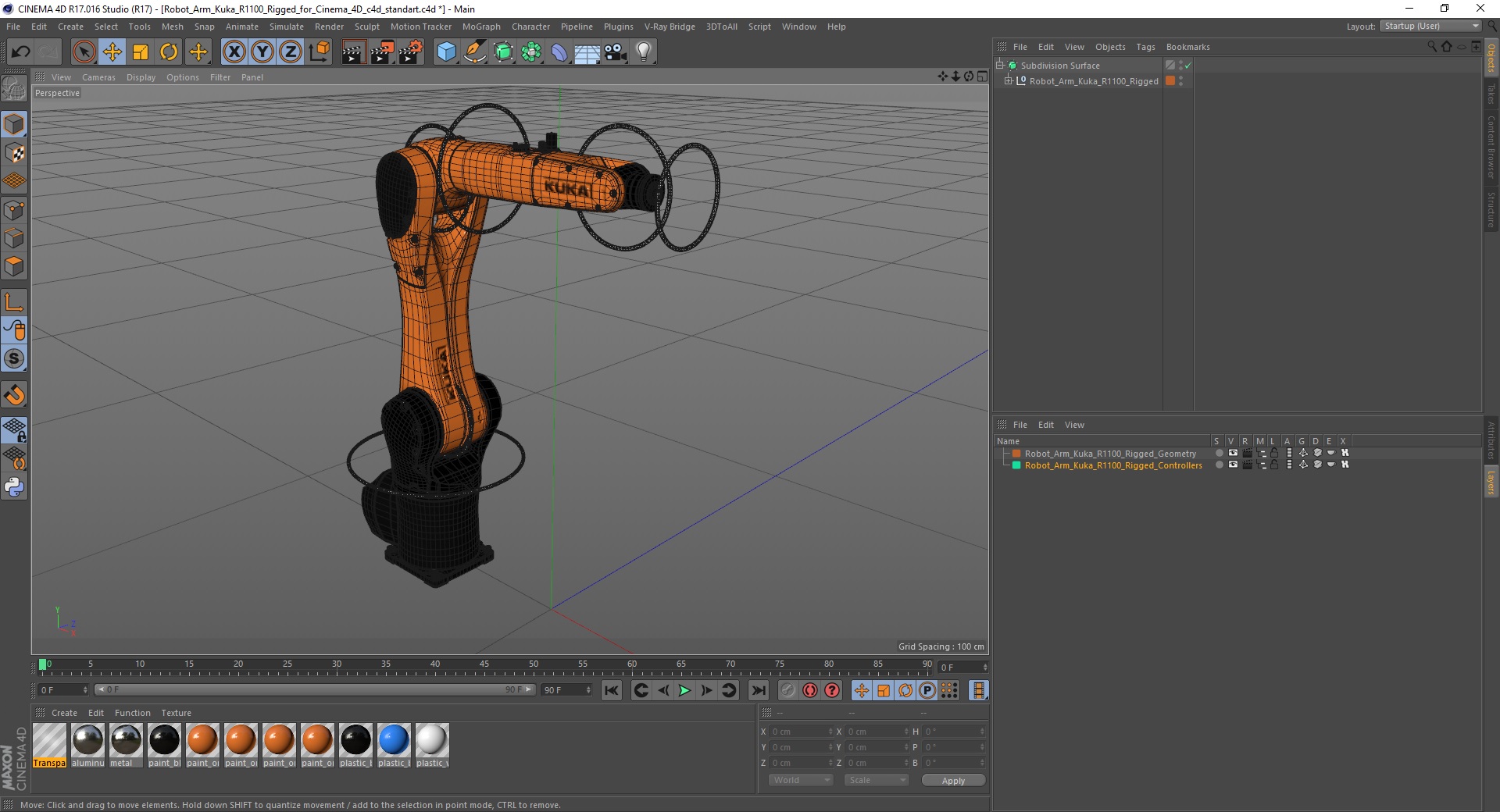Open the Character menu
The height and width of the screenshot is (812, 1500).
click(x=530, y=27)
